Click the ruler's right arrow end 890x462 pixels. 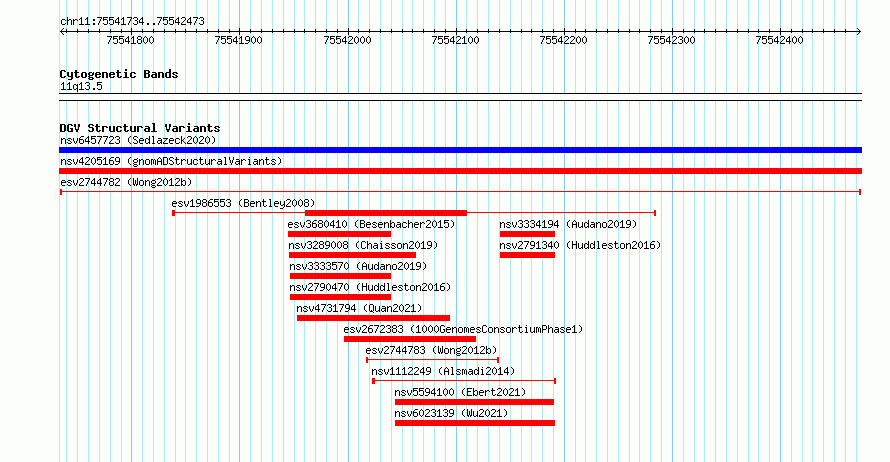point(859,32)
